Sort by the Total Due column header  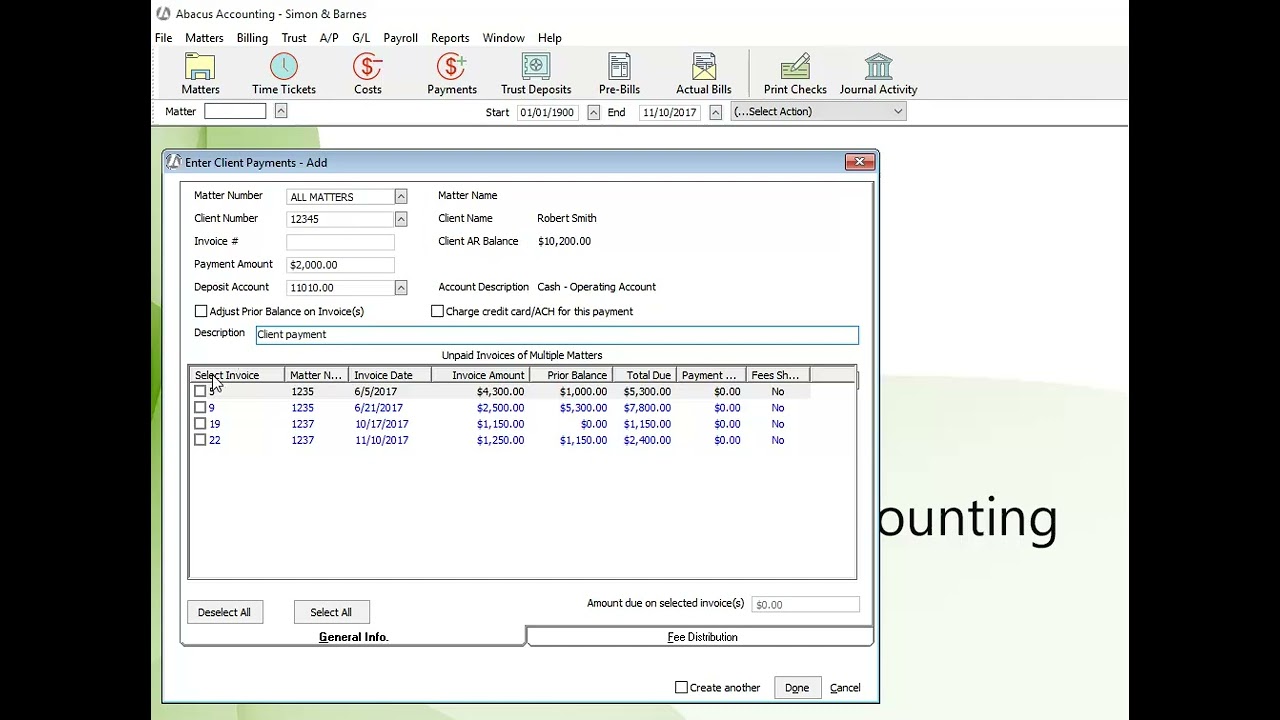(644, 375)
